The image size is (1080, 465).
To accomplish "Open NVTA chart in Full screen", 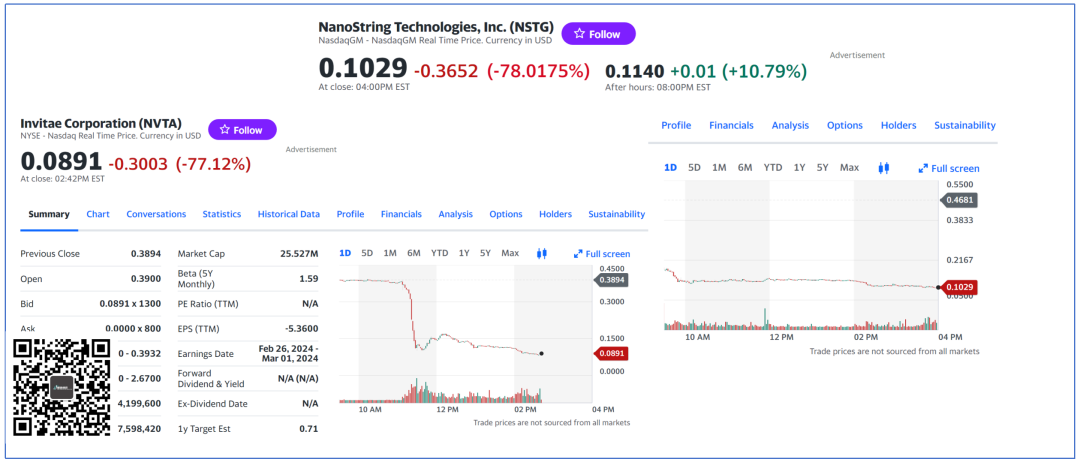I will [602, 254].
